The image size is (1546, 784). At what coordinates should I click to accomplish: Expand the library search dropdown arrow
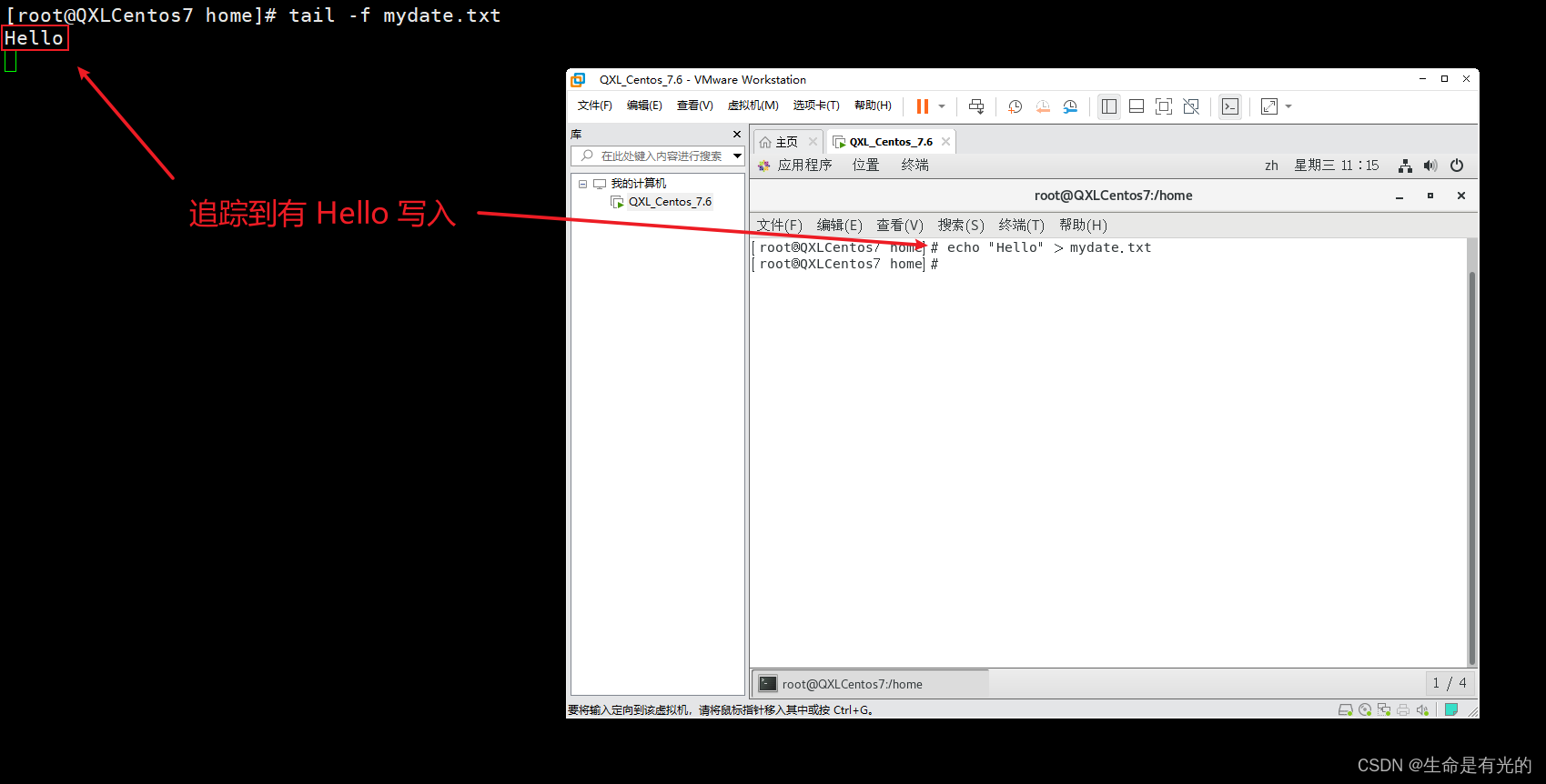coord(737,156)
